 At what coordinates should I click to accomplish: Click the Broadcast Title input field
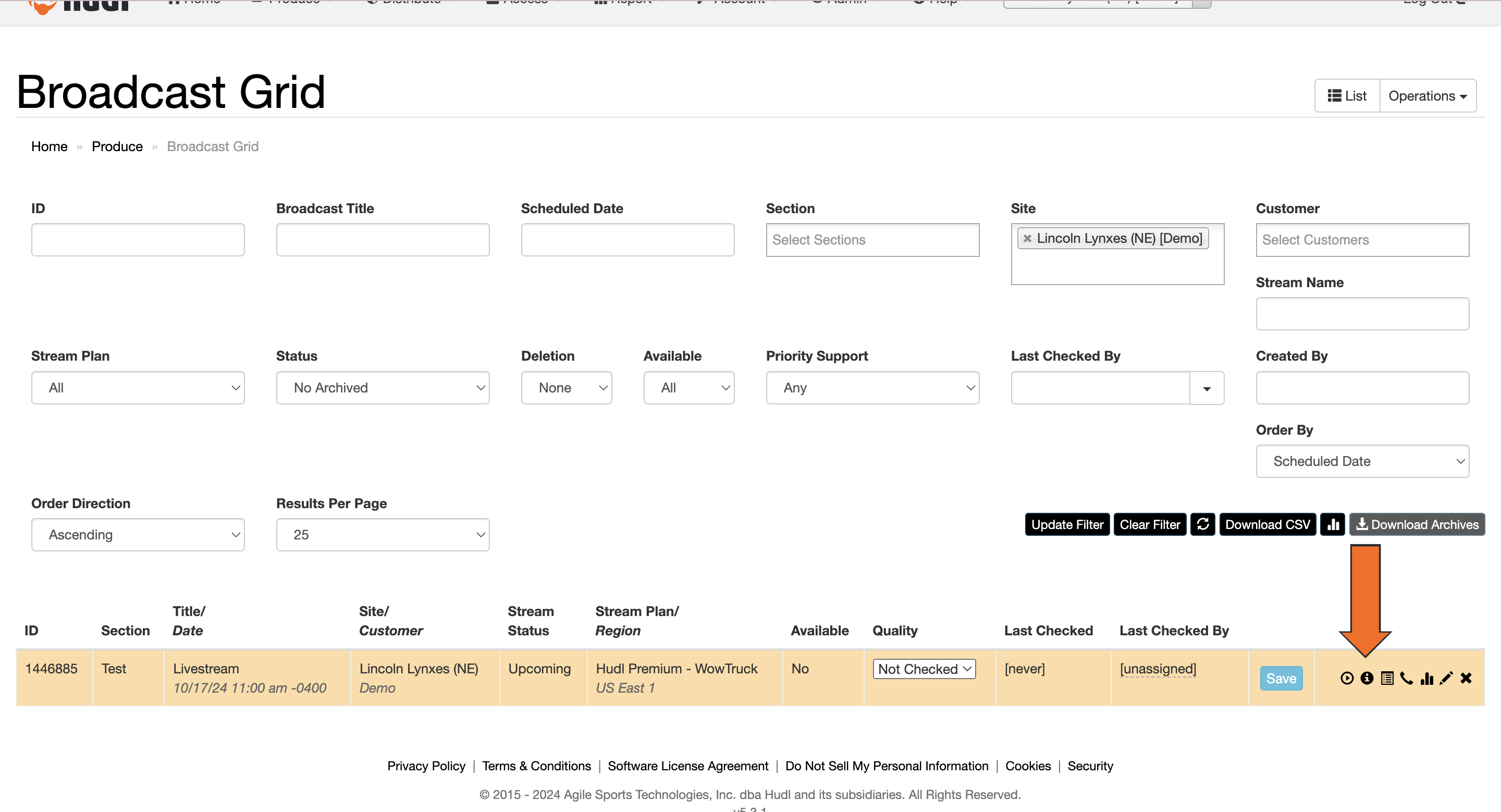[x=383, y=239]
